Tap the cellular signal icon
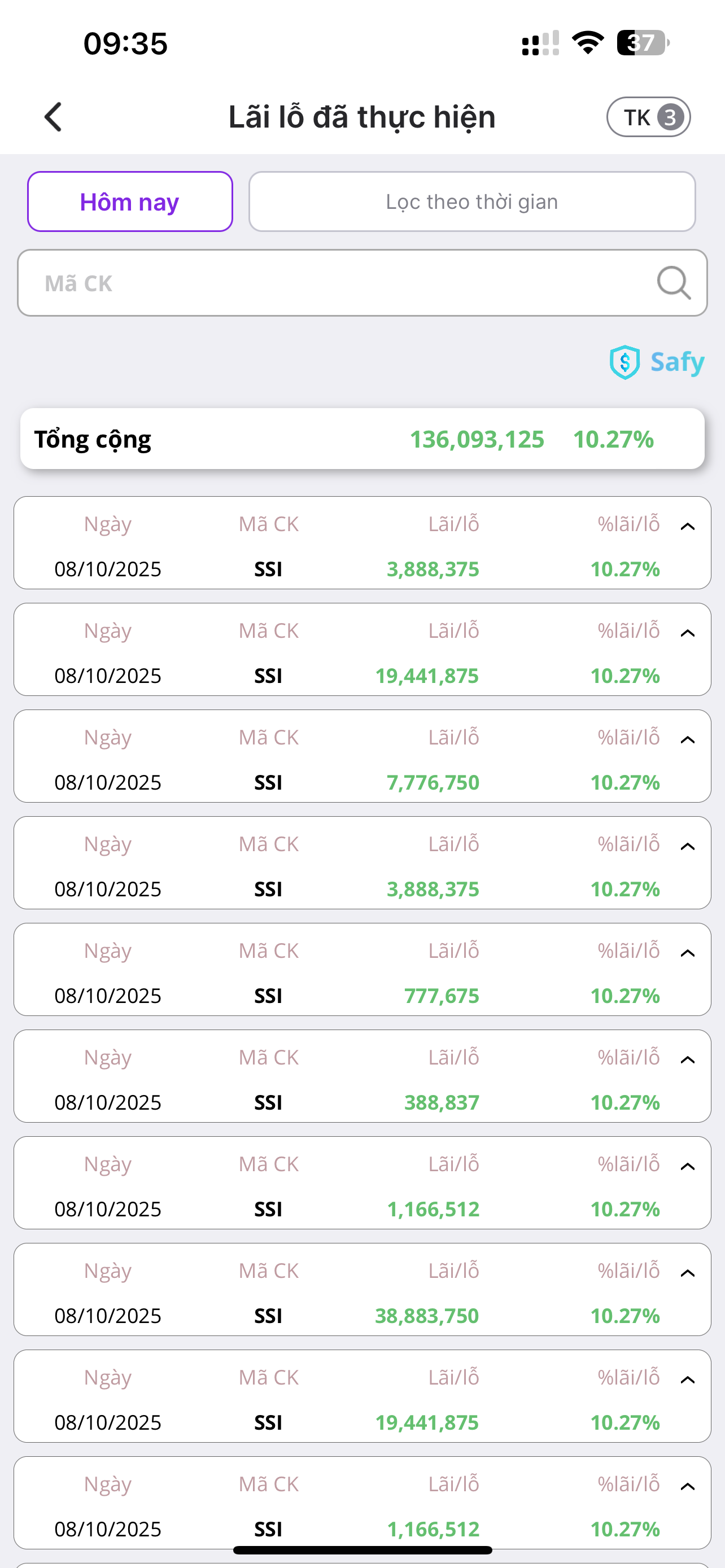725x1568 pixels. coord(540,43)
